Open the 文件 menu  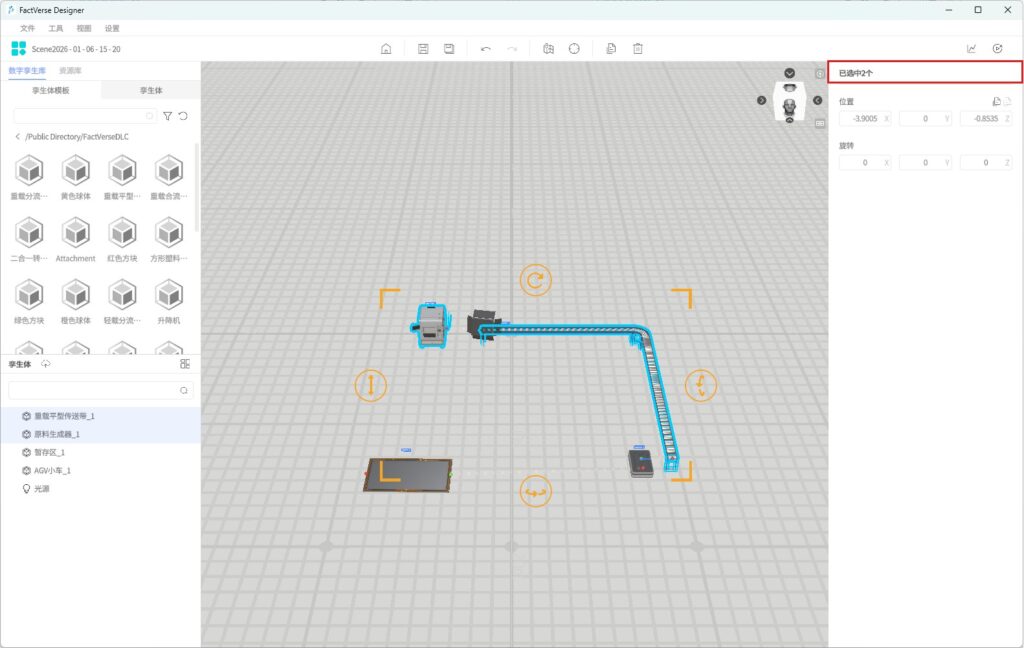(27, 28)
